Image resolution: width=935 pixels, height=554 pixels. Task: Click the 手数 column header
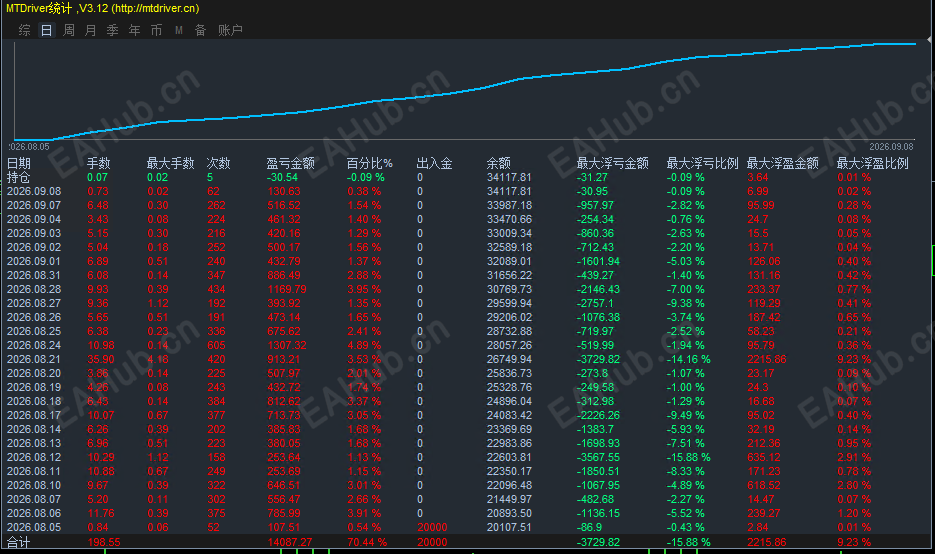coord(98,163)
